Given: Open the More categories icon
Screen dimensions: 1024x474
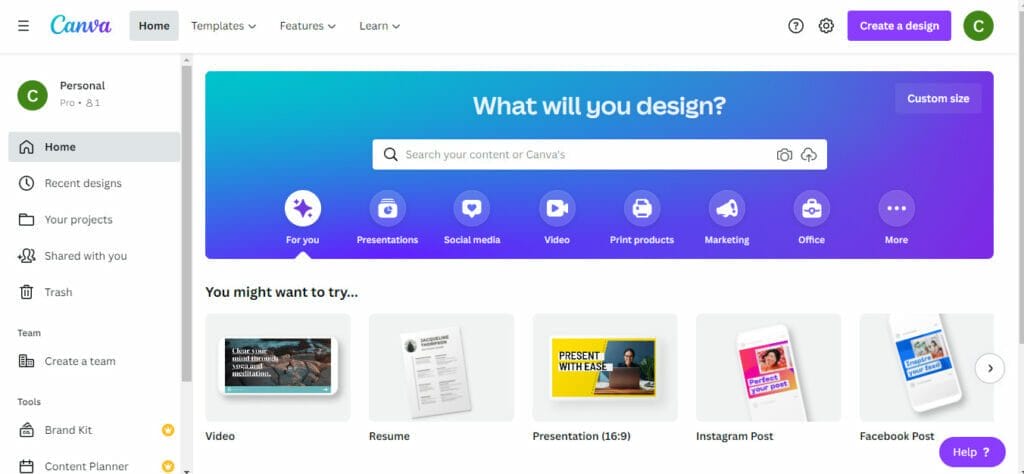Looking at the screenshot, I should click(897, 208).
